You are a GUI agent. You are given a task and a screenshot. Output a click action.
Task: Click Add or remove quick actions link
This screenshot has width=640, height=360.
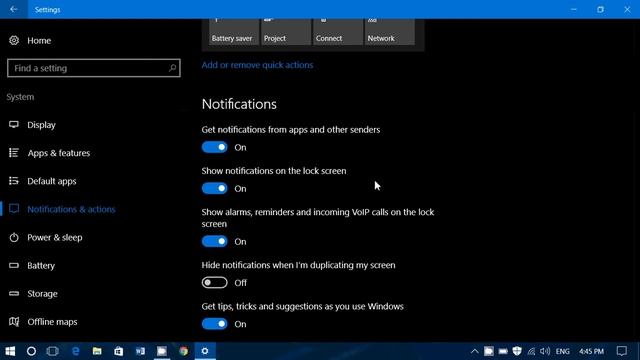[257, 65]
